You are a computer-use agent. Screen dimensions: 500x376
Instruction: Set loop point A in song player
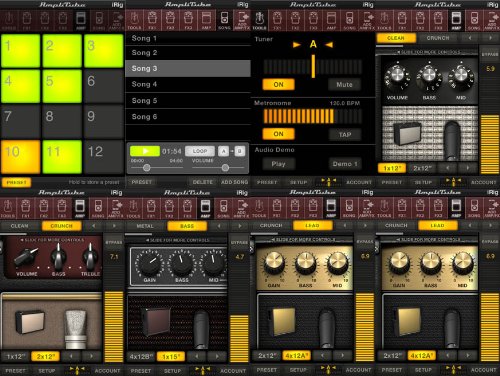point(224,151)
